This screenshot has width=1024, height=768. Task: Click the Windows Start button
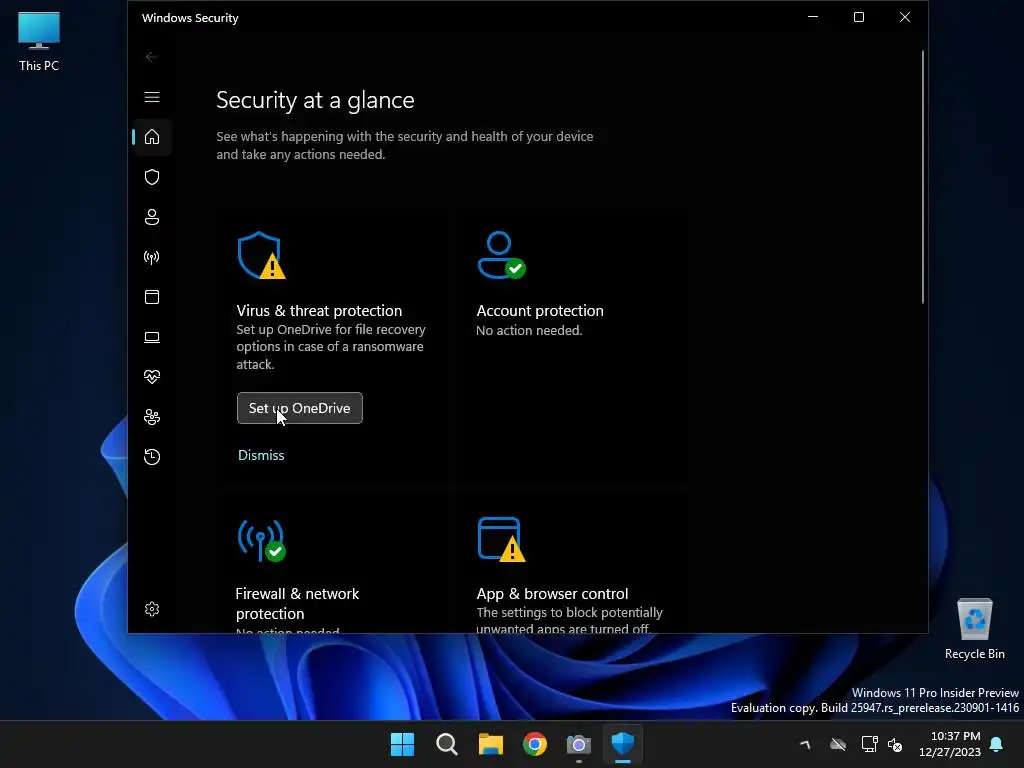tap(402, 744)
